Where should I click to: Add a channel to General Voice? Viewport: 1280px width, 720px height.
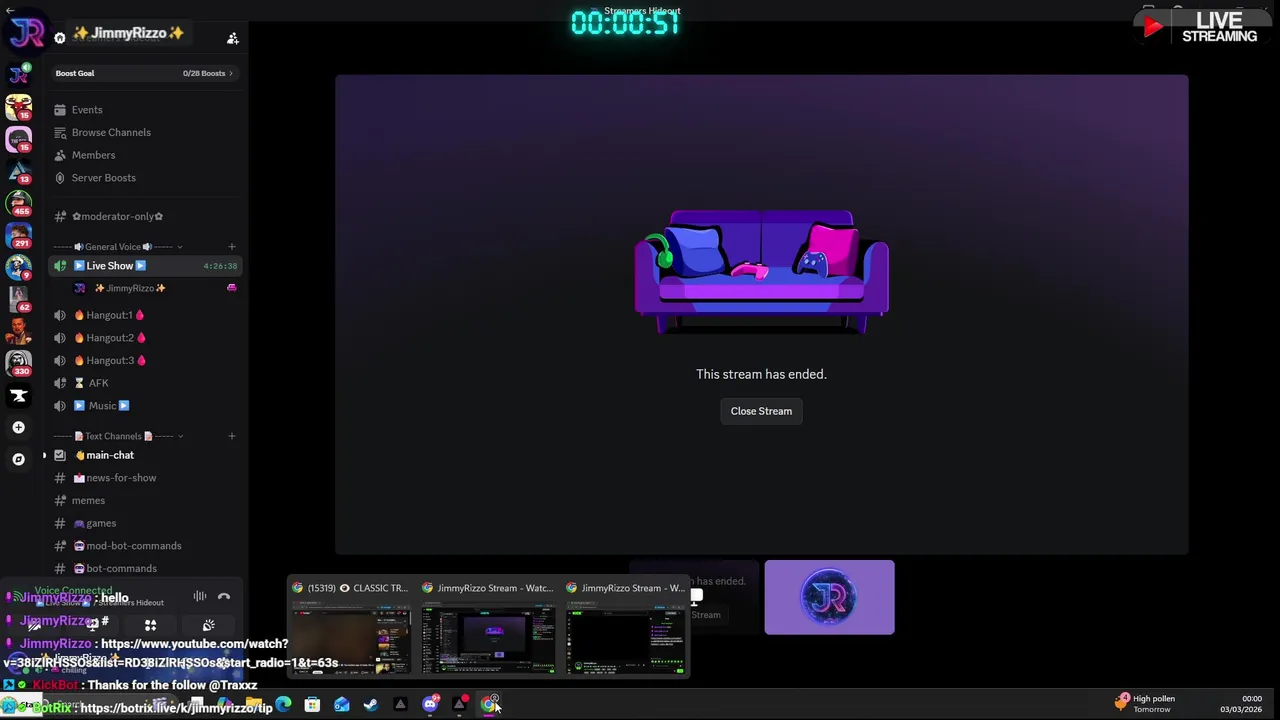pos(231,247)
